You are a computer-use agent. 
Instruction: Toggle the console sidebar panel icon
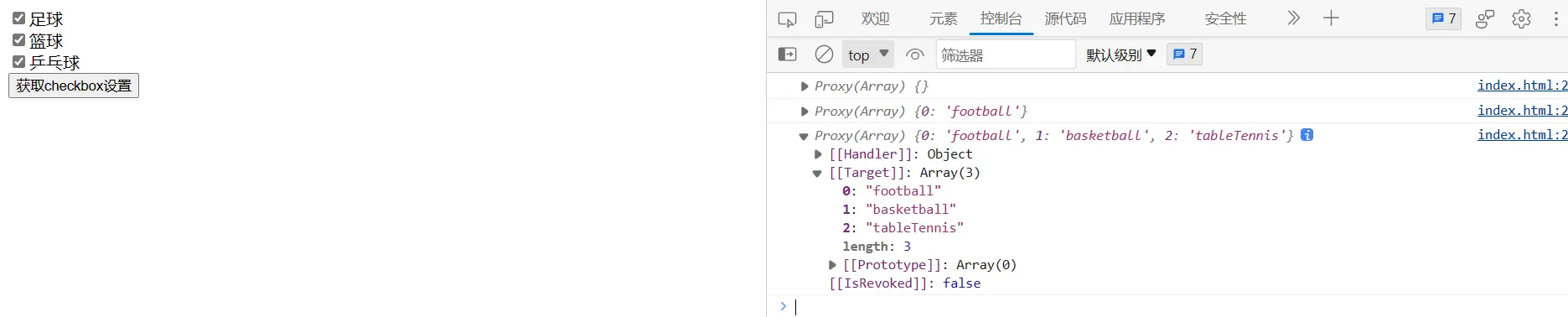click(788, 55)
